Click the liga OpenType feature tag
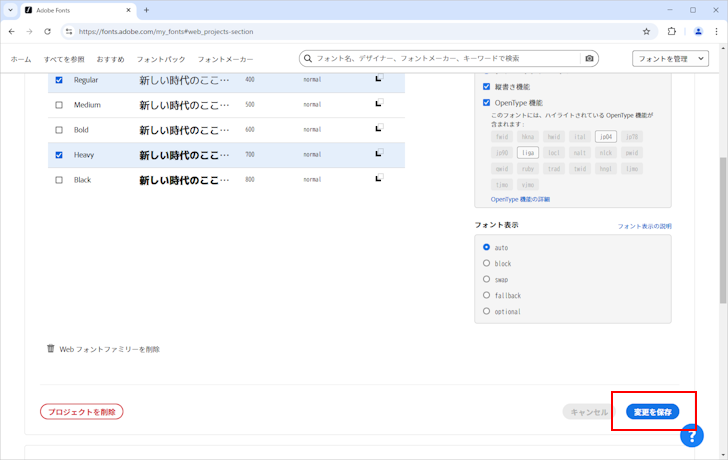 pos(528,153)
